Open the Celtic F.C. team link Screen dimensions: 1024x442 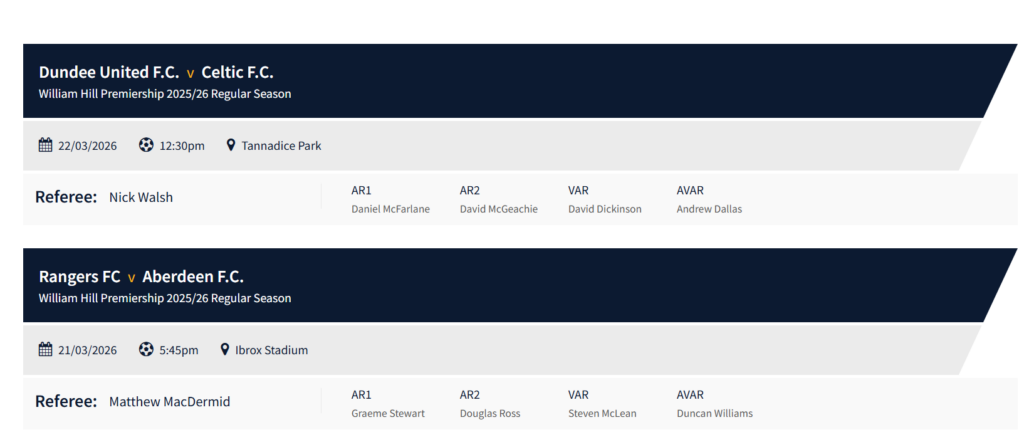237,72
